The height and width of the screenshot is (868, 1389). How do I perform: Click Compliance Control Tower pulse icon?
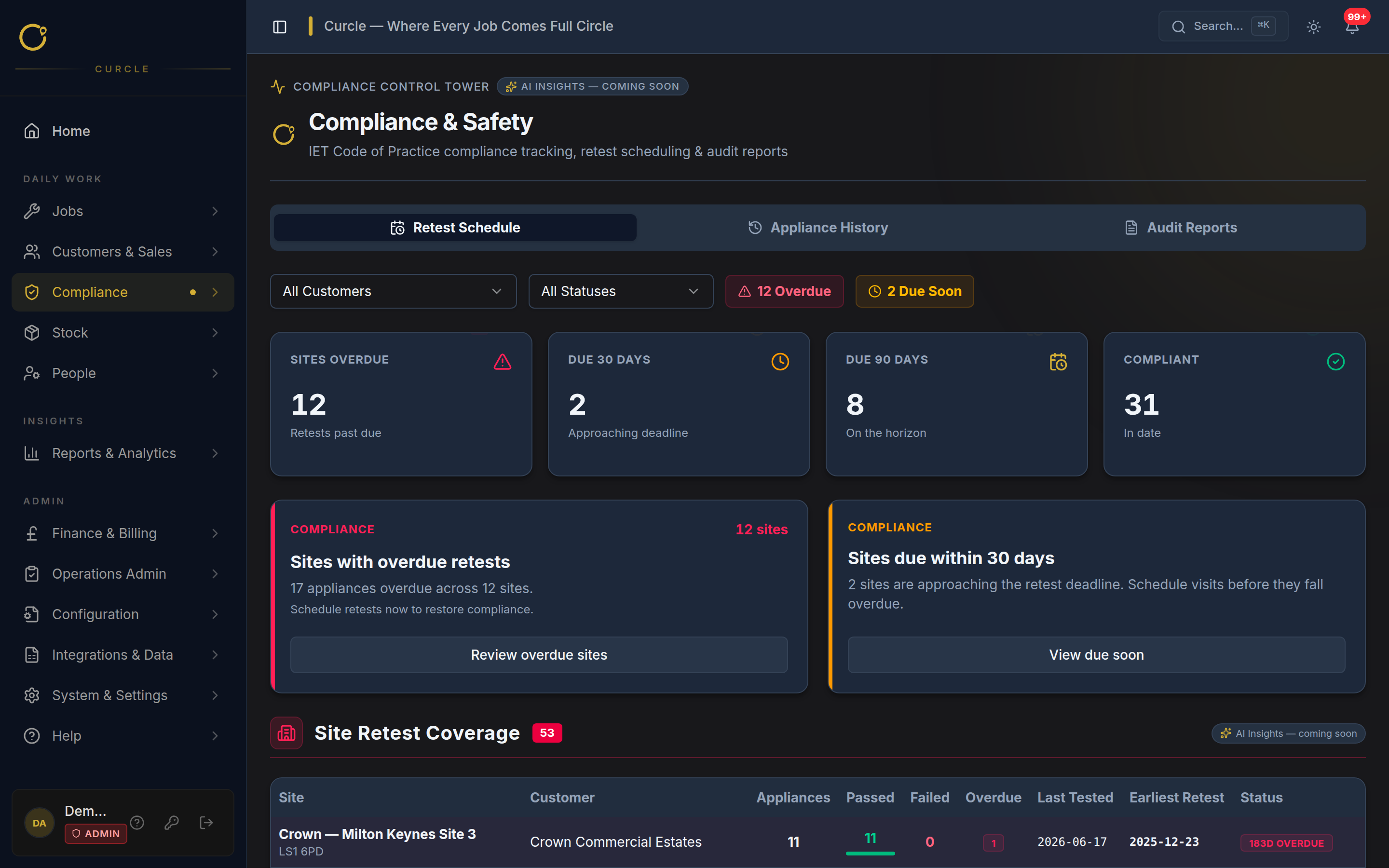click(x=278, y=87)
